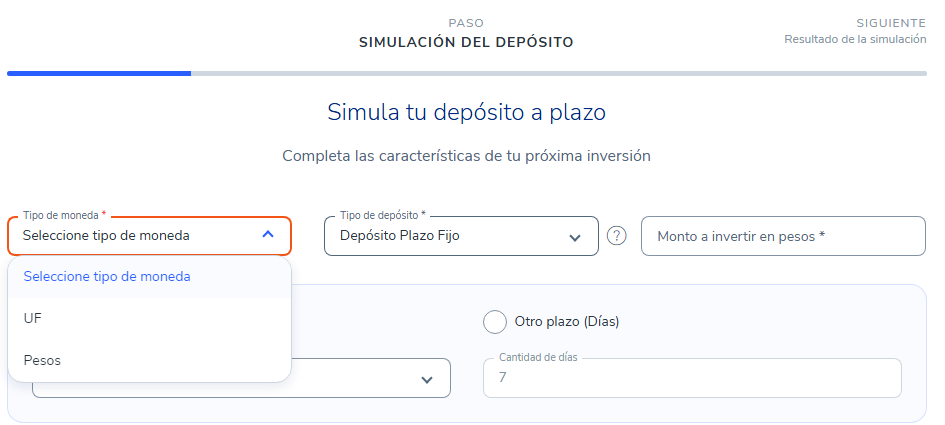The height and width of the screenshot is (425, 945).
Task: Focus the Cantidad de días input field
Action: point(692,378)
